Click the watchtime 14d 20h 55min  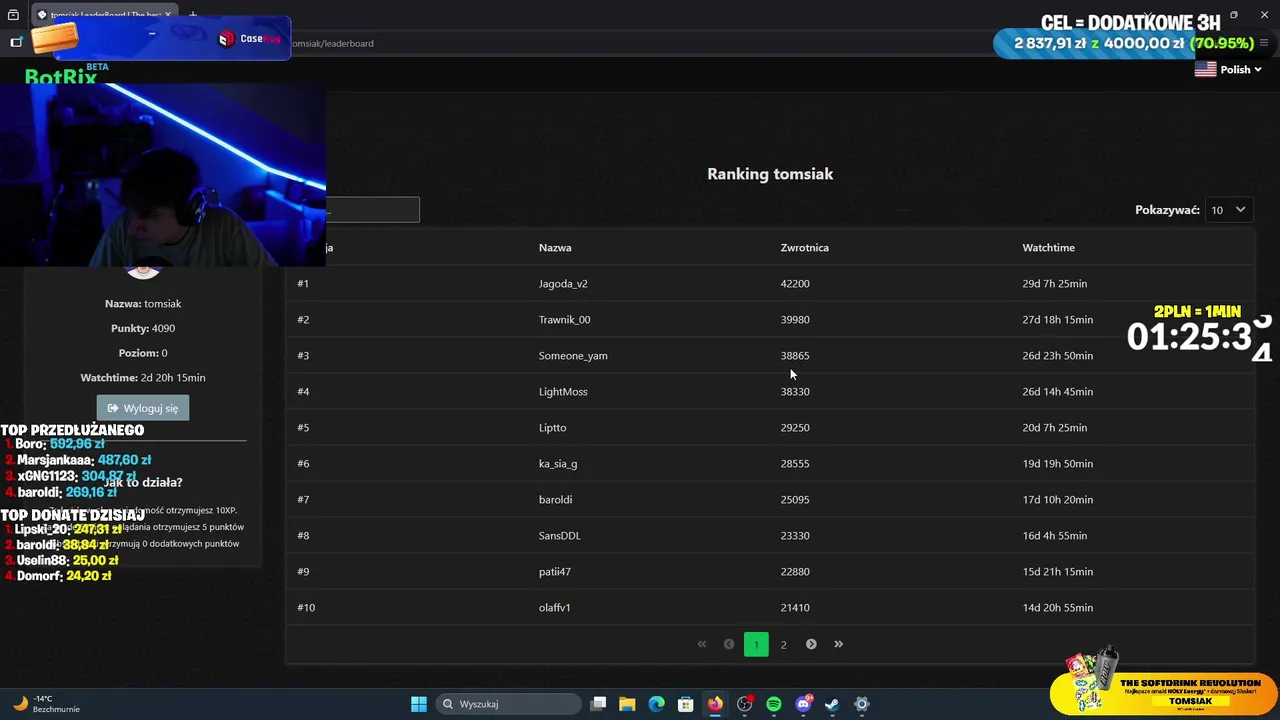tap(1057, 607)
